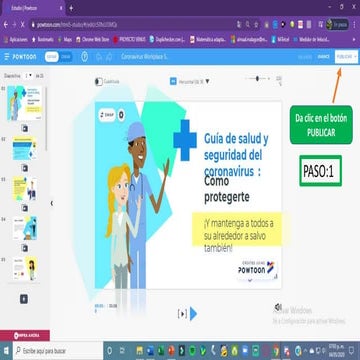Open the character settings gear icon
Viewport: 360px width, 360px height.
click(121, 115)
